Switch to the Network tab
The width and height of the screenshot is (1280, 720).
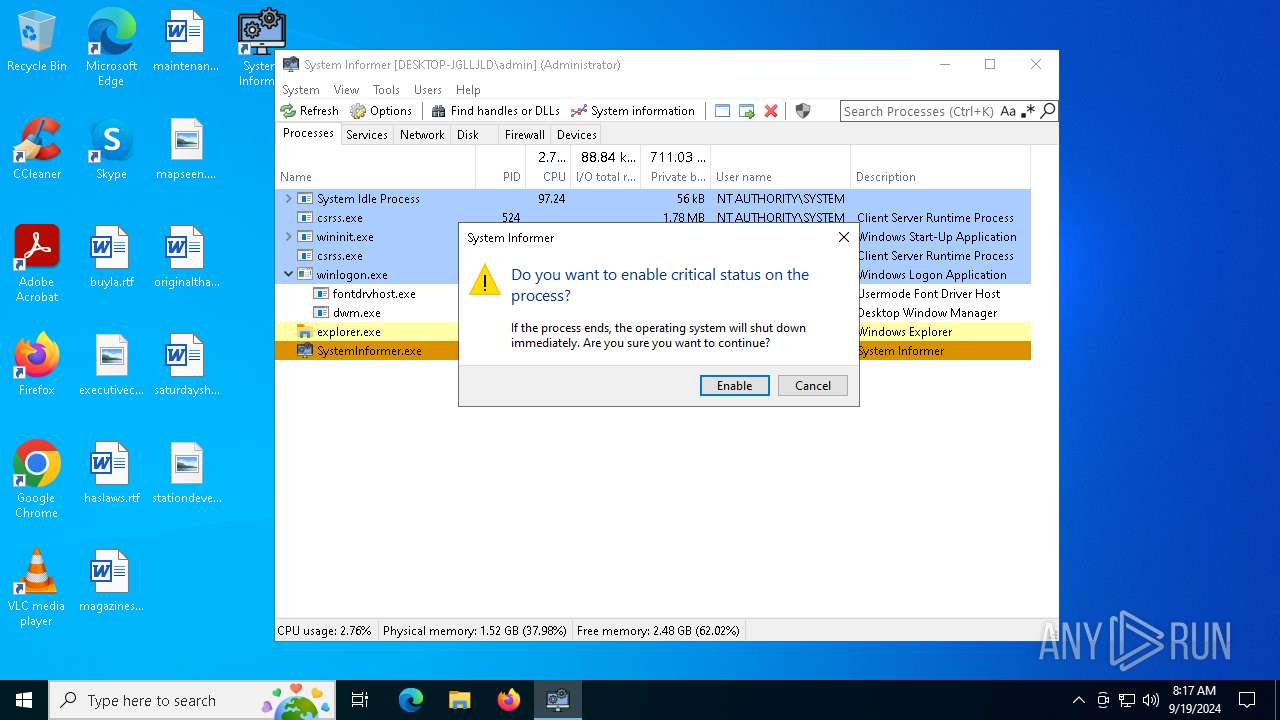click(x=422, y=135)
